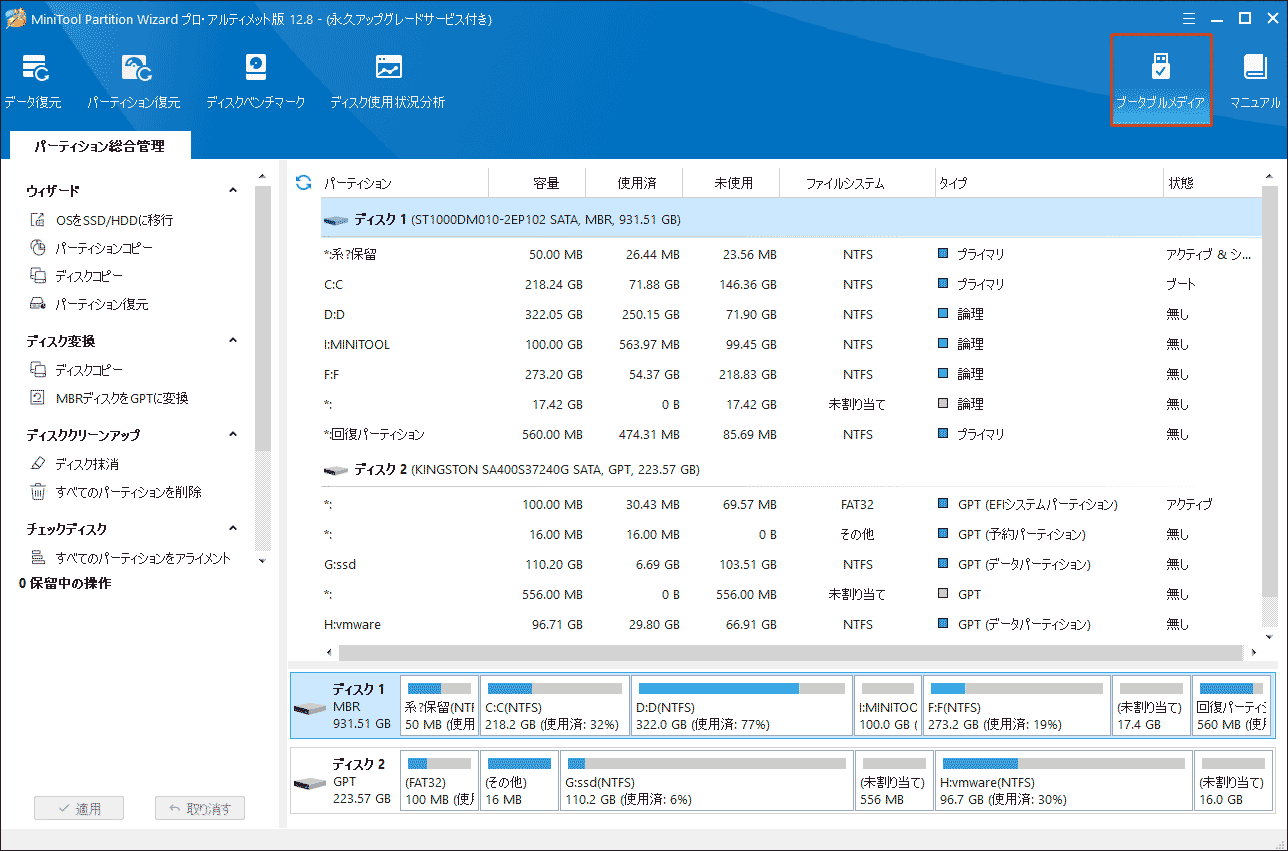This screenshot has height=851, width=1288.
Task: Select H:vmware partition row
Action: (x=791, y=624)
